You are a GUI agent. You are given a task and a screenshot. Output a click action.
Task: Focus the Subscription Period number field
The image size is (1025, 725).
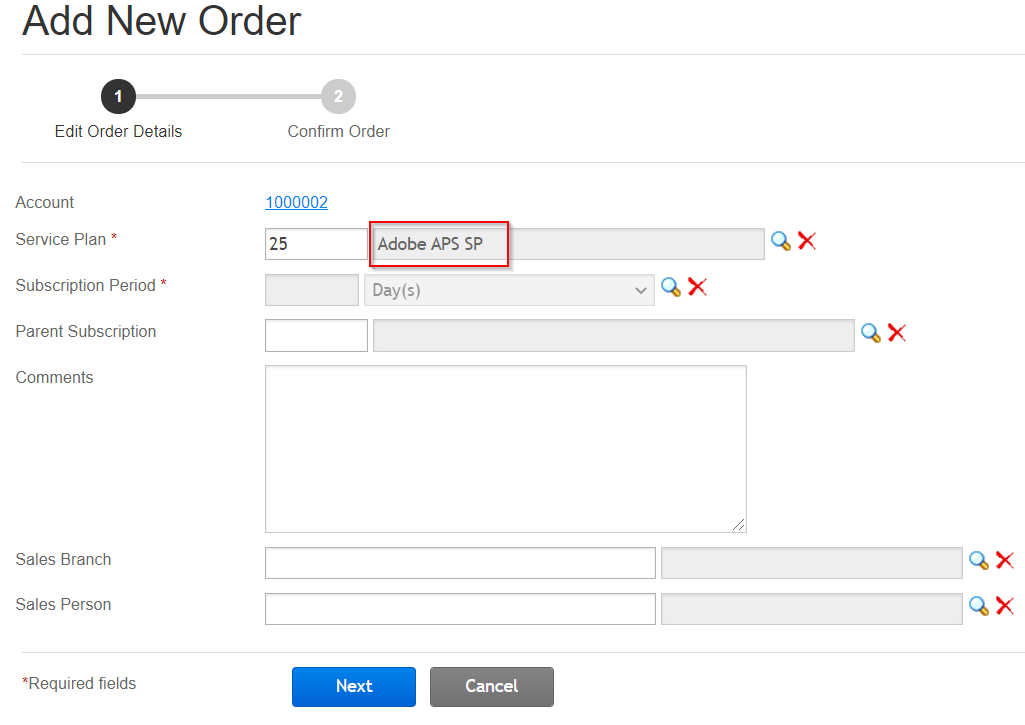click(x=312, y=290)
